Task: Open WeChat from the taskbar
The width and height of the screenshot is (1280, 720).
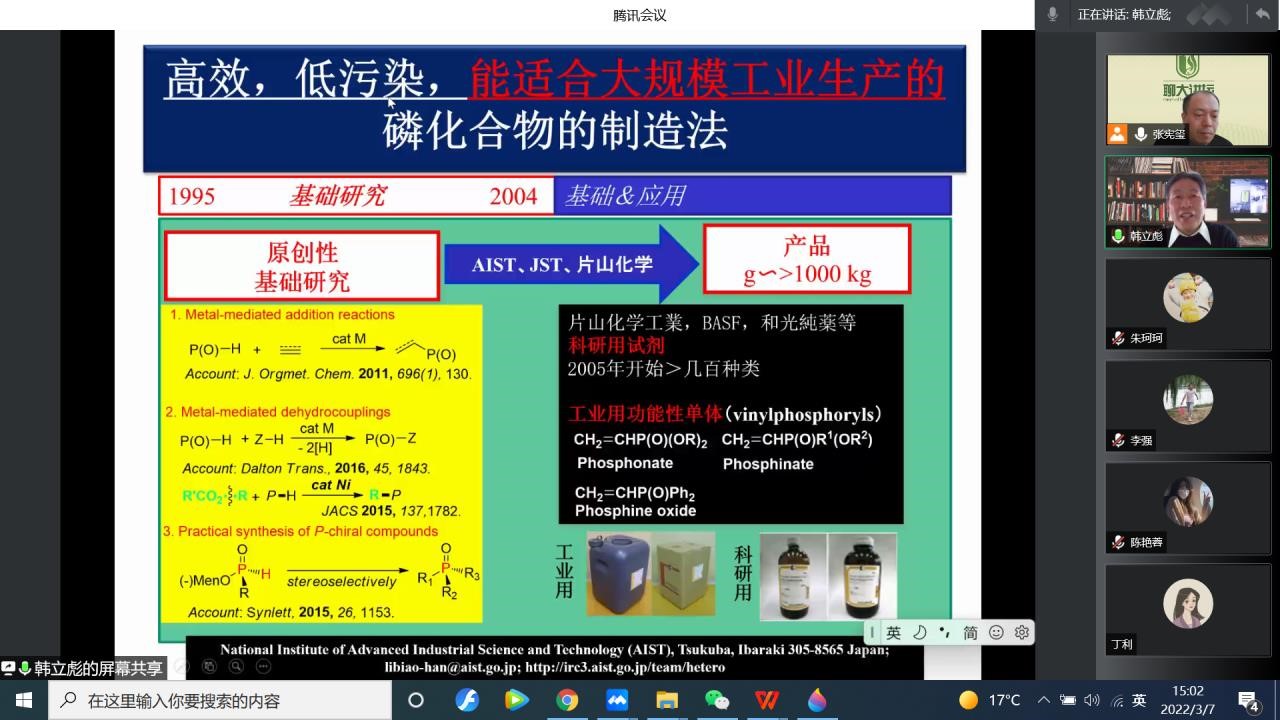Action: [717, 700]
